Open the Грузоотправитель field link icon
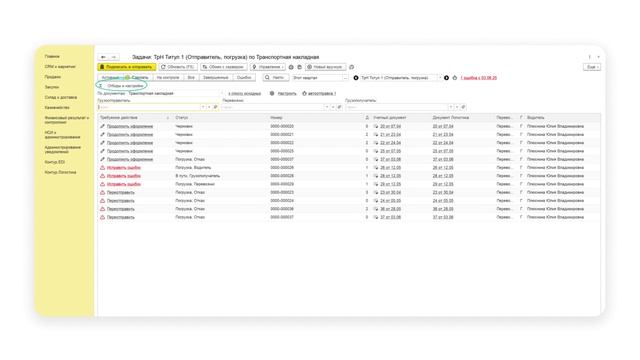 pos(216,107)
